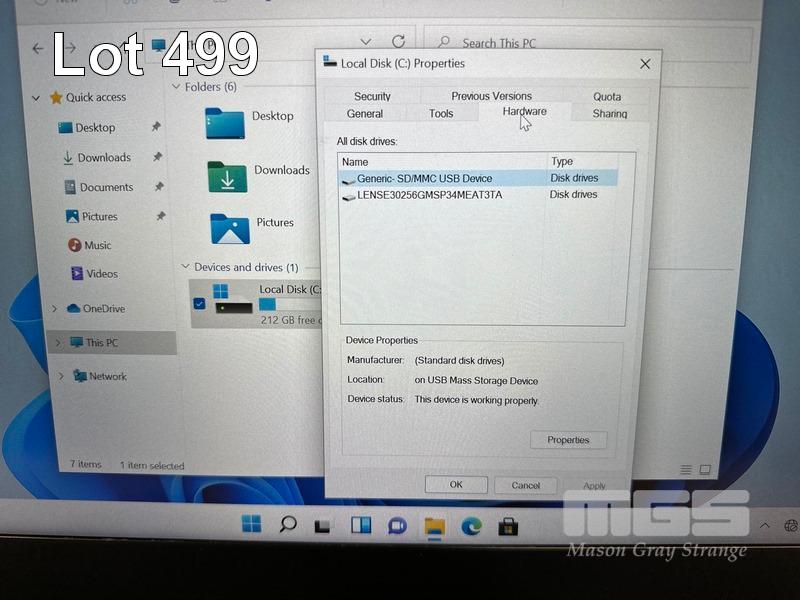Image resolution: width=800 pixels, height=600 pixels.
Task: Collapse the Quick access section
Action: [37, 98]
